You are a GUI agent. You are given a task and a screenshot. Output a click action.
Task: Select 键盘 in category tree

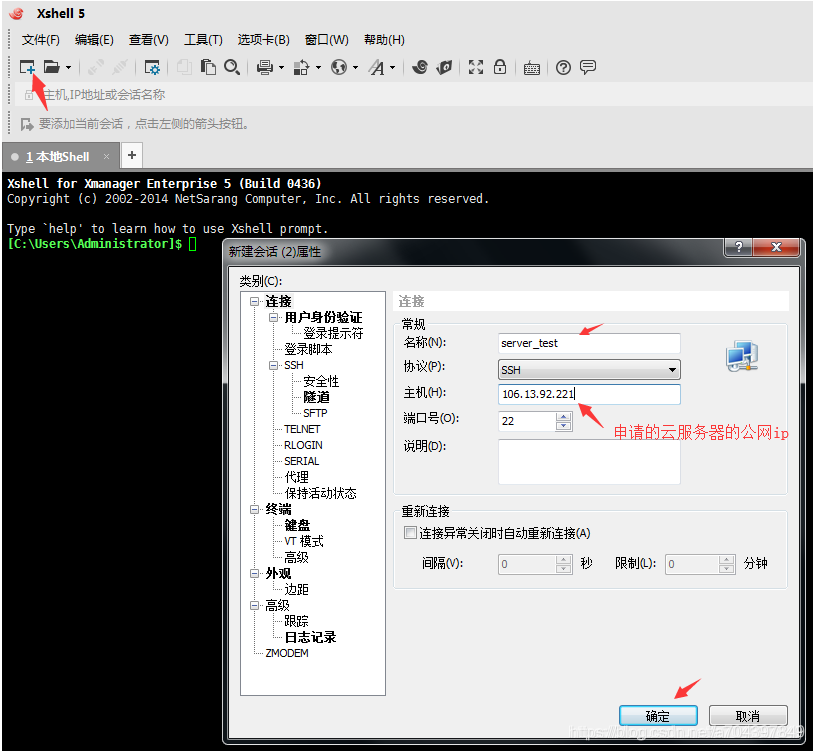(x=297, y=525)
